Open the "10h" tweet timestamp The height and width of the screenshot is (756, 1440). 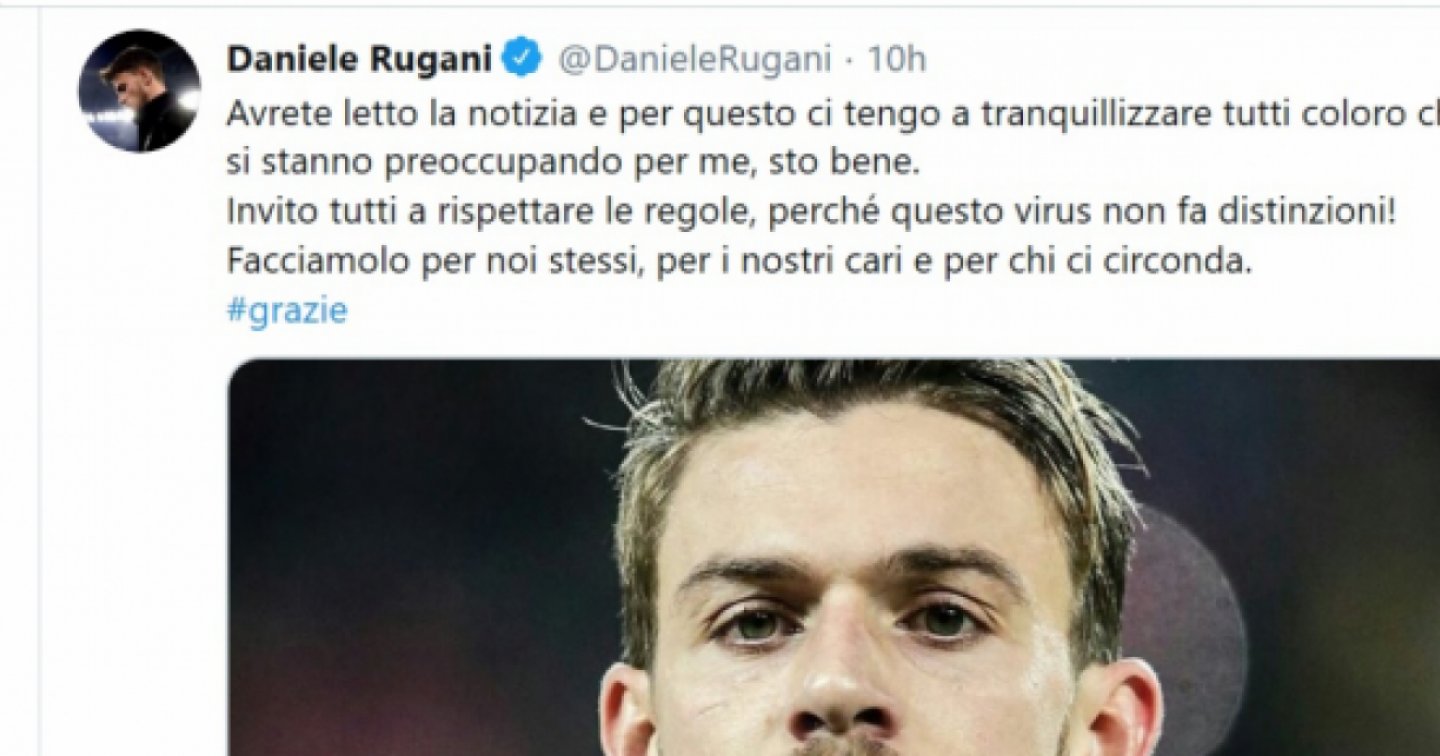pos(896,60)
